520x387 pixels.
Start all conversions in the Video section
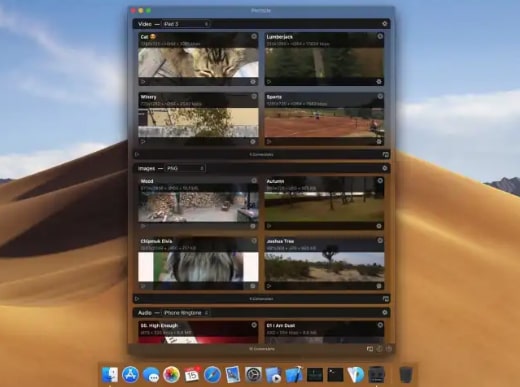tap(137, 155)
